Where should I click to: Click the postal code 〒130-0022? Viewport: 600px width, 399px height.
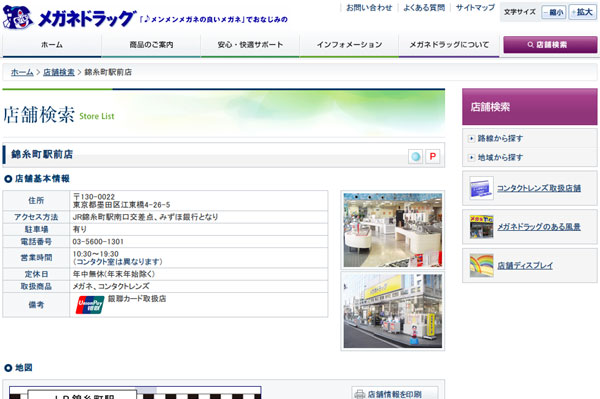94,197
